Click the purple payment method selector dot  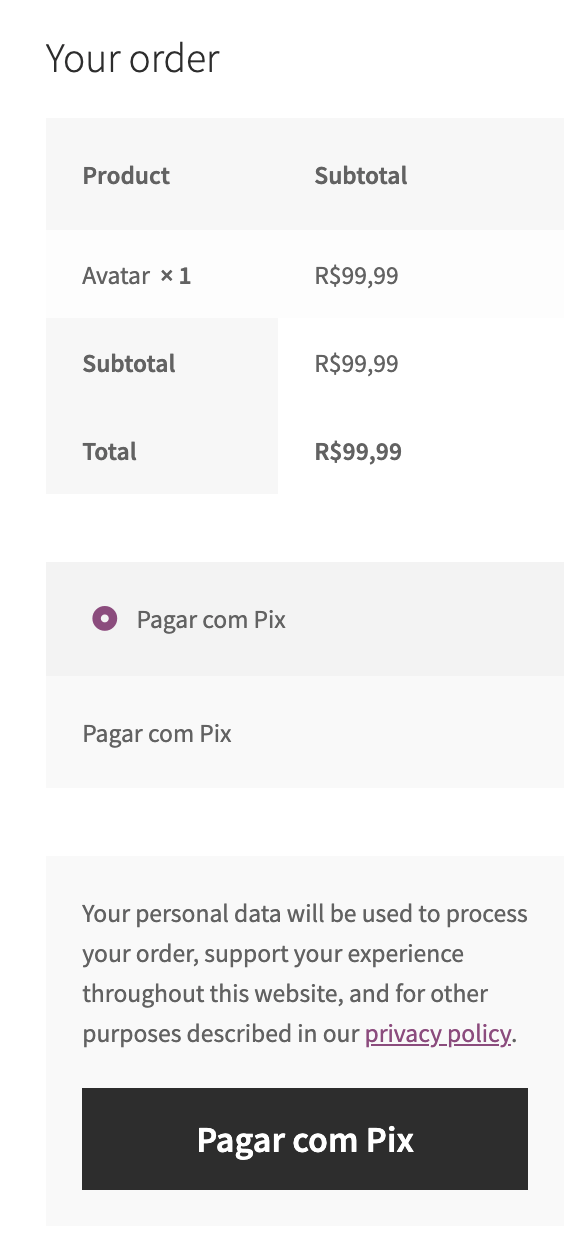(x=105, y=619)
